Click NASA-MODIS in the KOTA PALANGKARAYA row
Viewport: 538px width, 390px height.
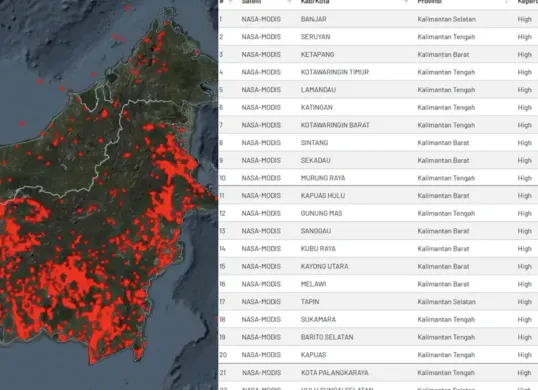[x=261, y=373]
